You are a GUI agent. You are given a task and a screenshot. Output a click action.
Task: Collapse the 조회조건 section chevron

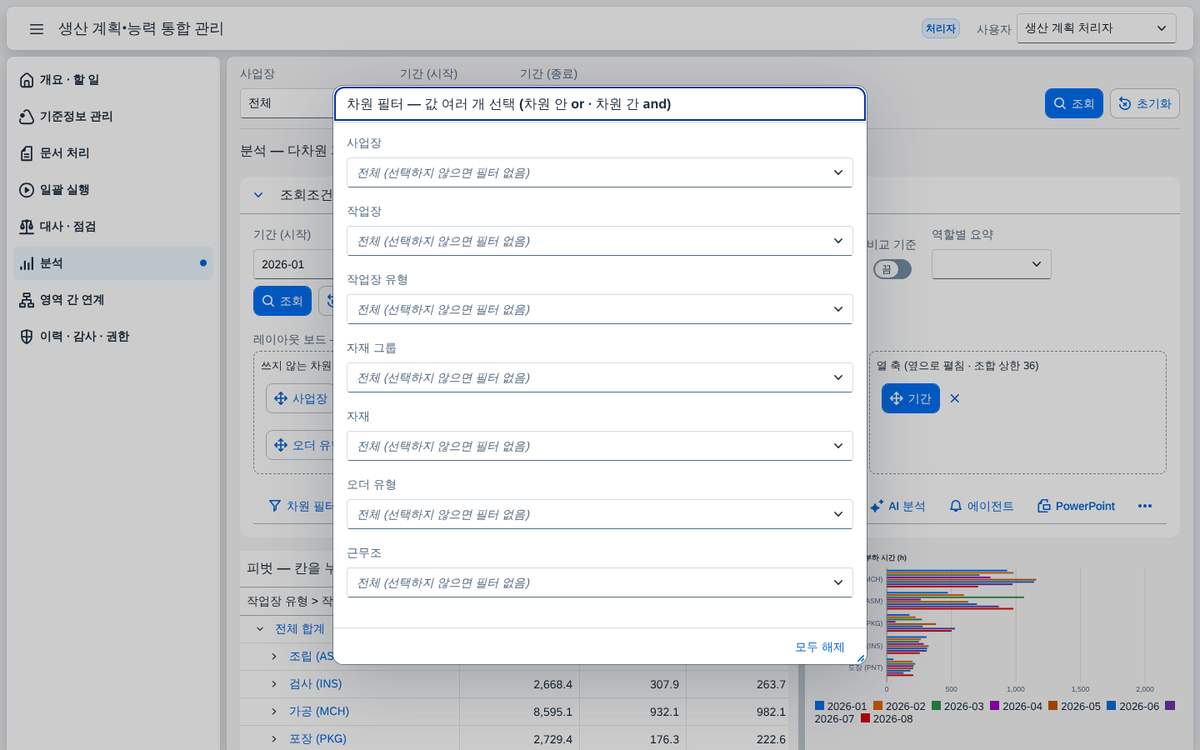tap(258, 196)
